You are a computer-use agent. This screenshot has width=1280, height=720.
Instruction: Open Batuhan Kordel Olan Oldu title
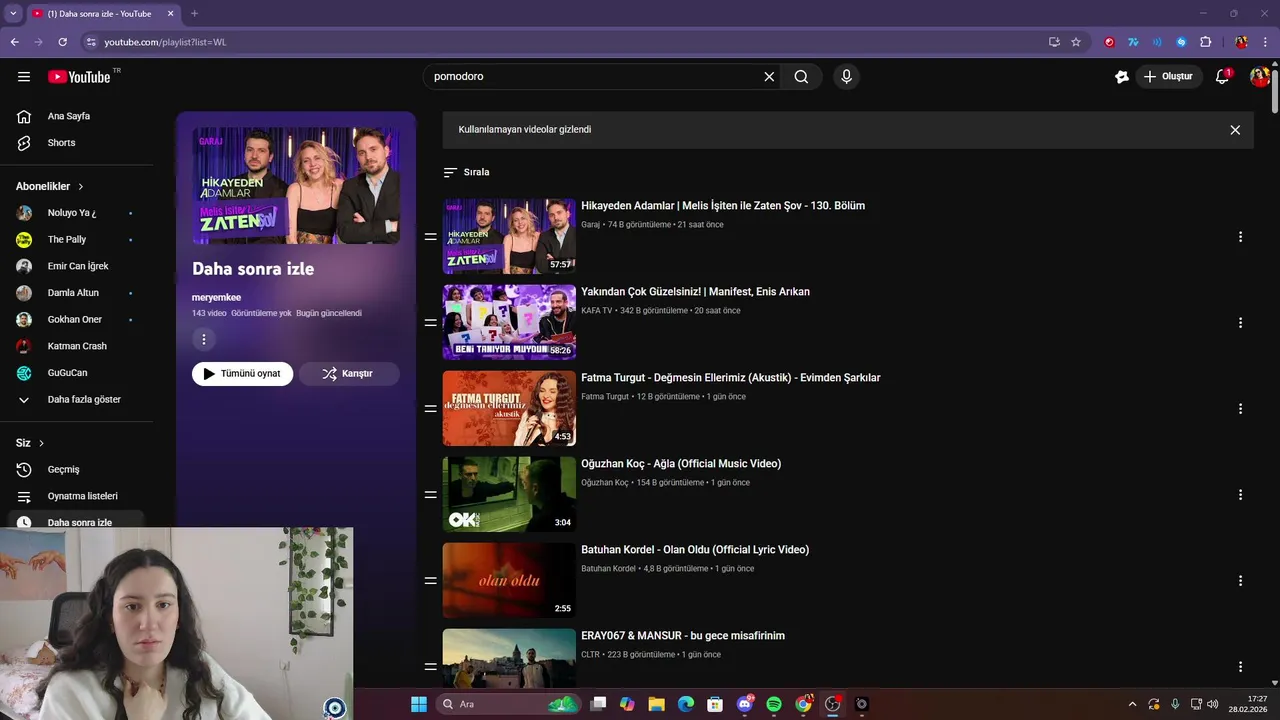click(695, 550)
